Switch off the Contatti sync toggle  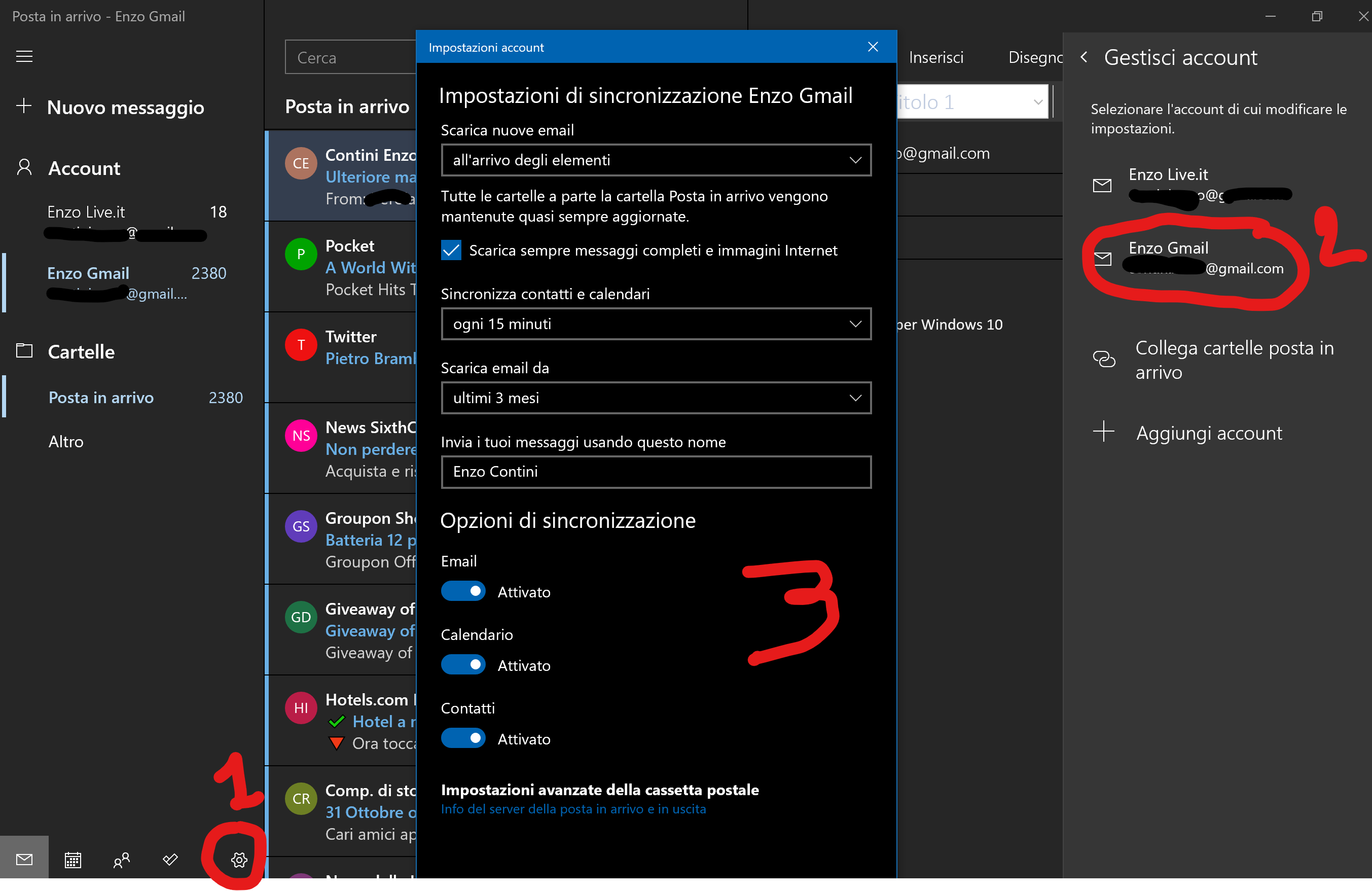[463, 738]
